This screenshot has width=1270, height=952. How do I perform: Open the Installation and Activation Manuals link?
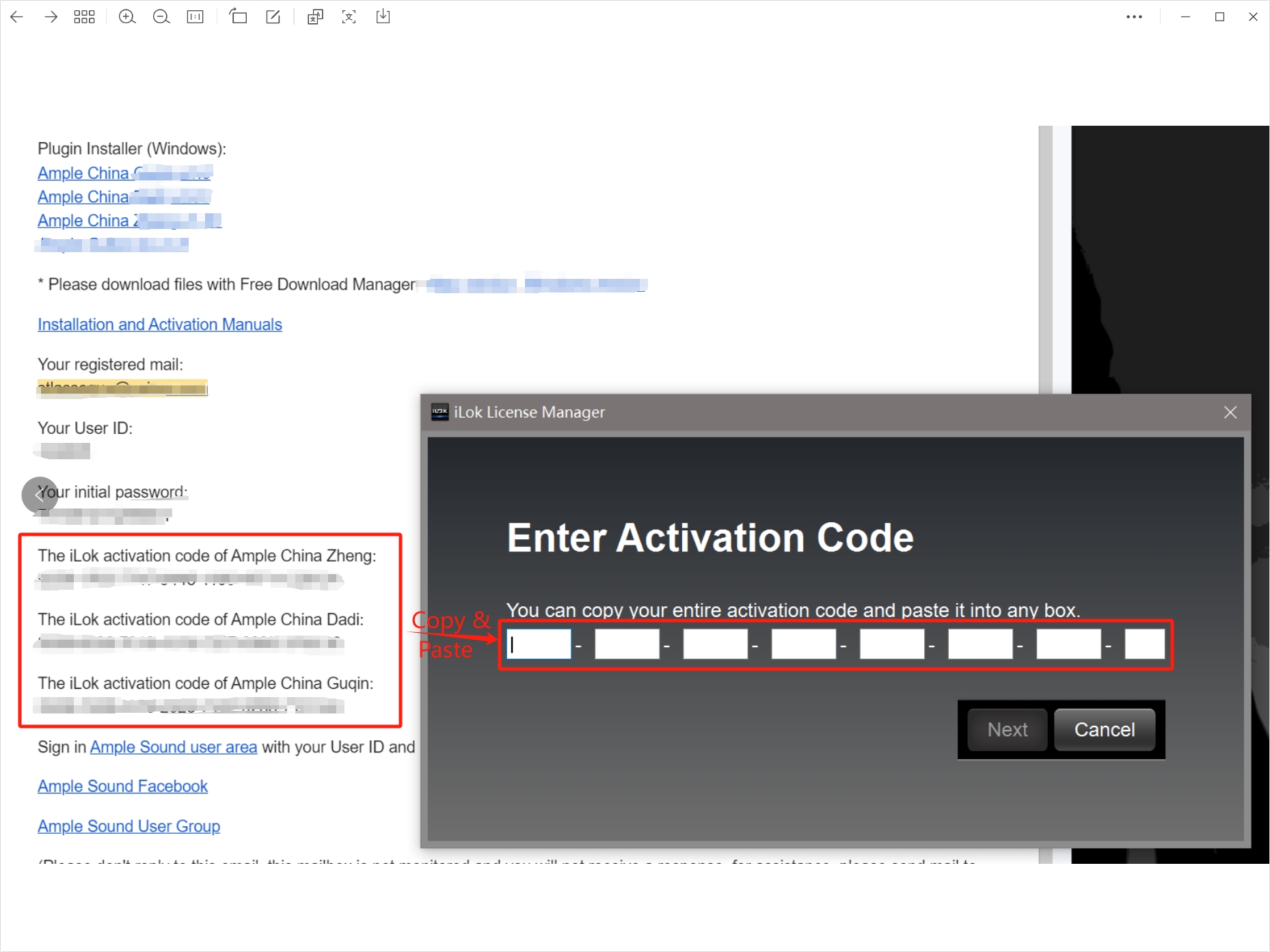(x=160, y=325)
